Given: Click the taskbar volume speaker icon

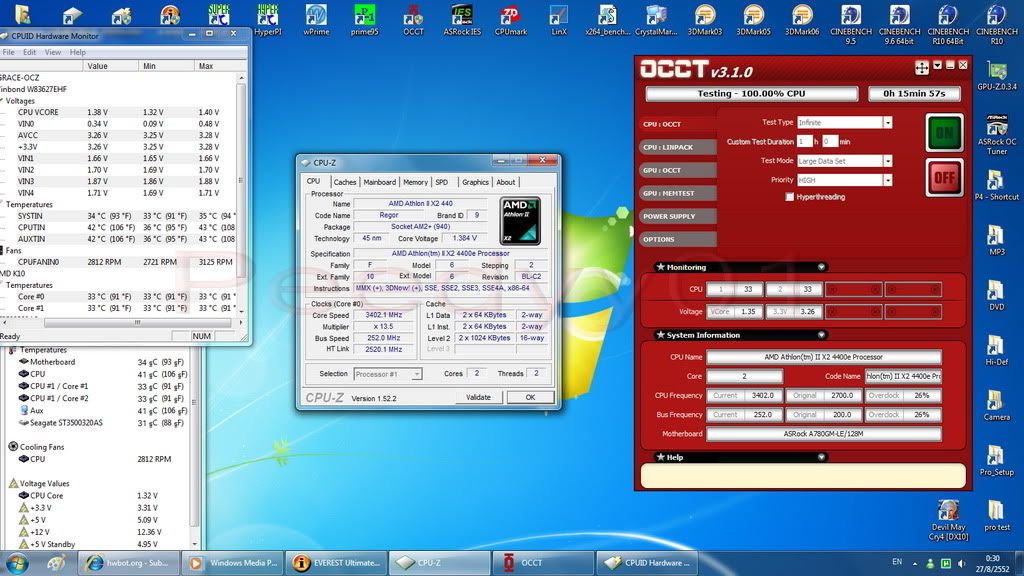Looking at the screenshot, I should [961, 563].
